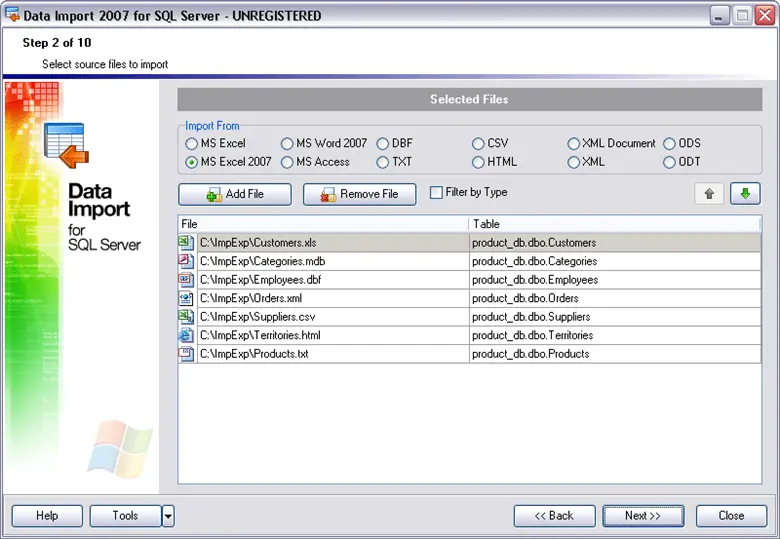Viewport: 780px width, 539px height.
Task: Click the Remove File button
Action: (x=360, y=194)
